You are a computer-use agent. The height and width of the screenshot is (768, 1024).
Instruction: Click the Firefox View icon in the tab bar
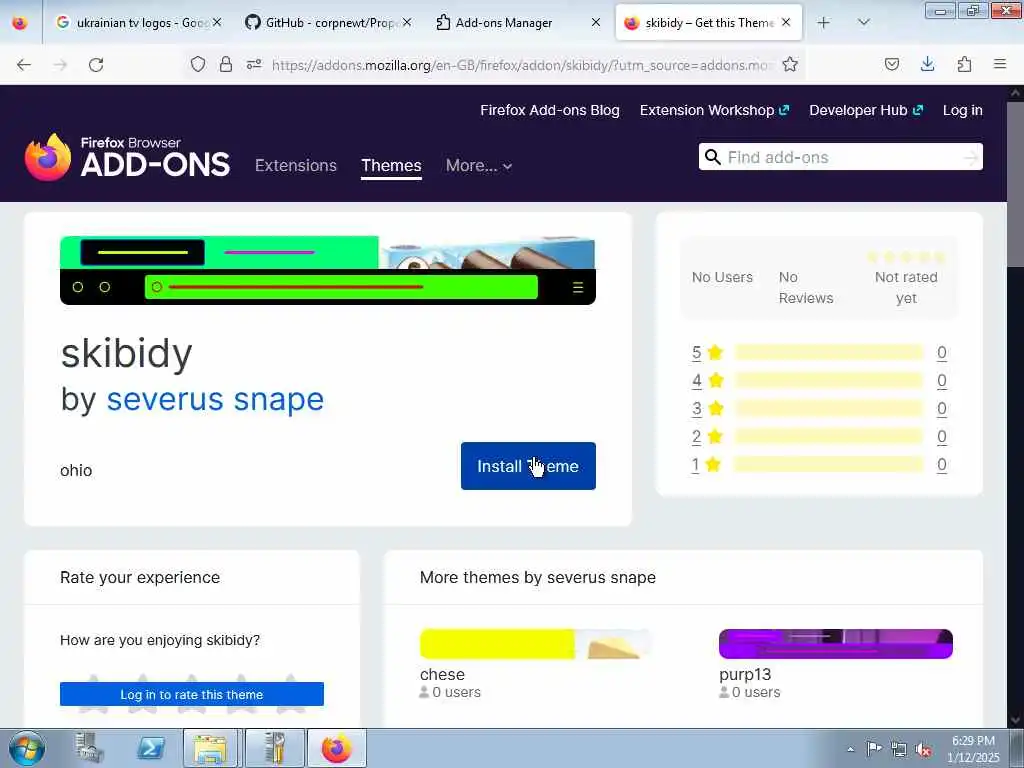20,23
